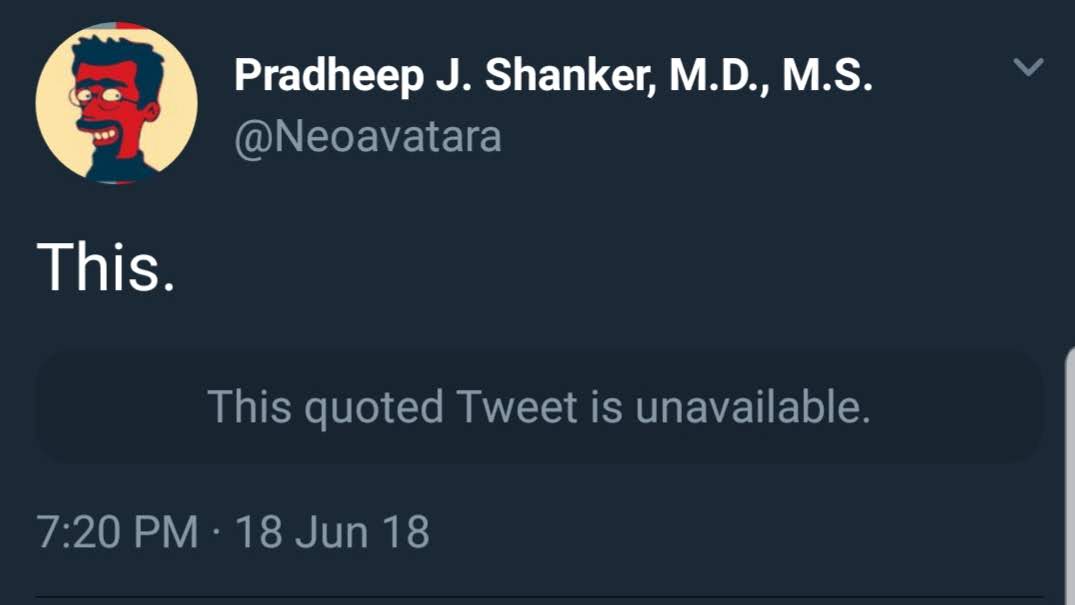
Task: Click the @Neoavatara handle
Action: click(x=367, y=136)
